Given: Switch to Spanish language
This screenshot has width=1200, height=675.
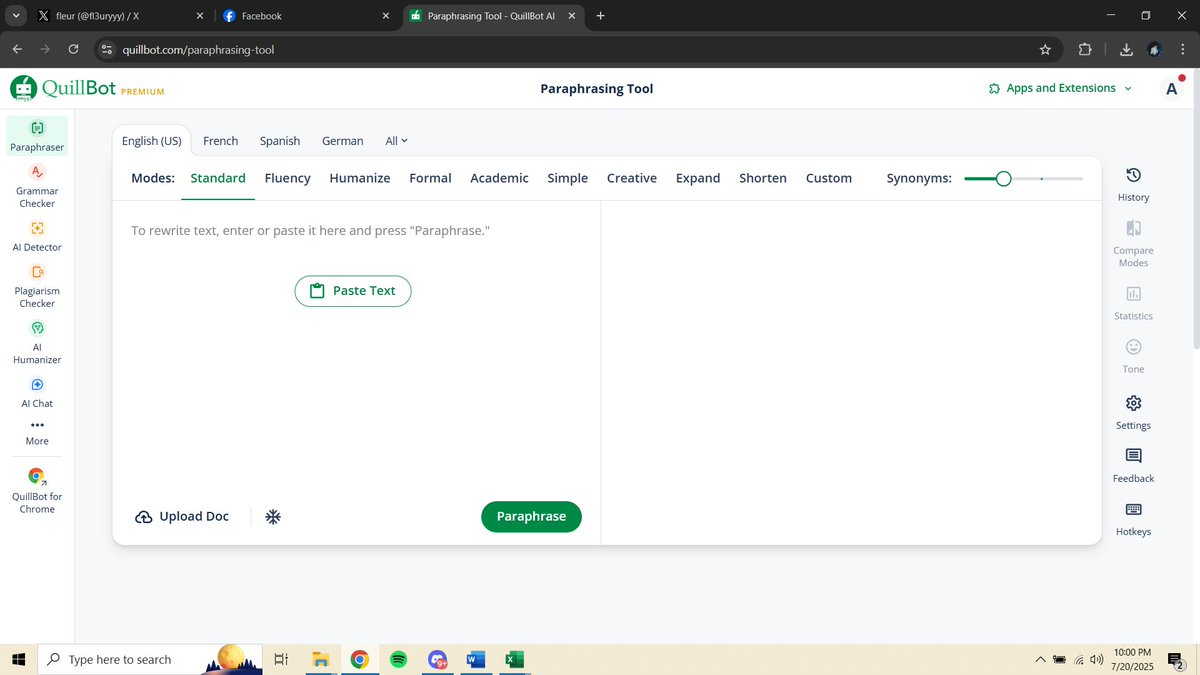Looking at the screenshot, I should (280, 141).
